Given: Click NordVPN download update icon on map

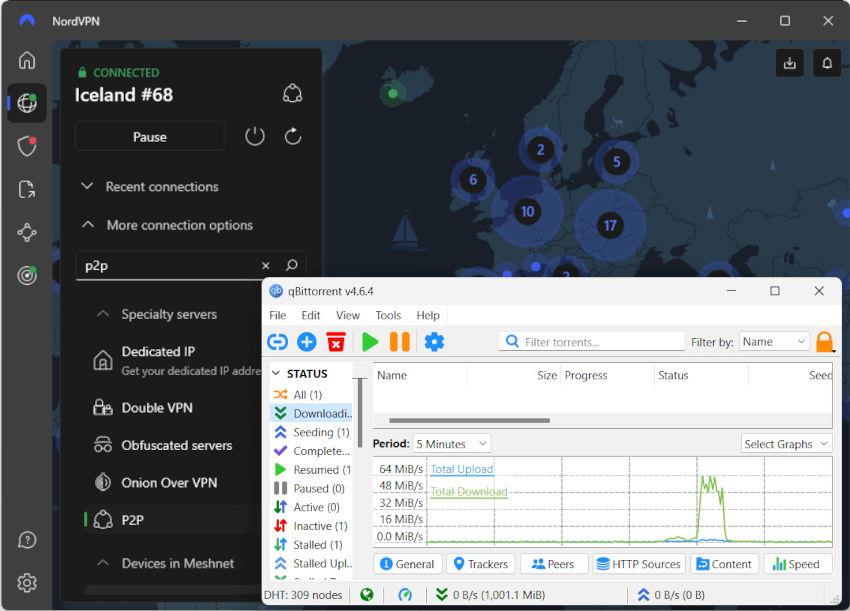Looking at the screenshot, I should click(x=790, y=63).
